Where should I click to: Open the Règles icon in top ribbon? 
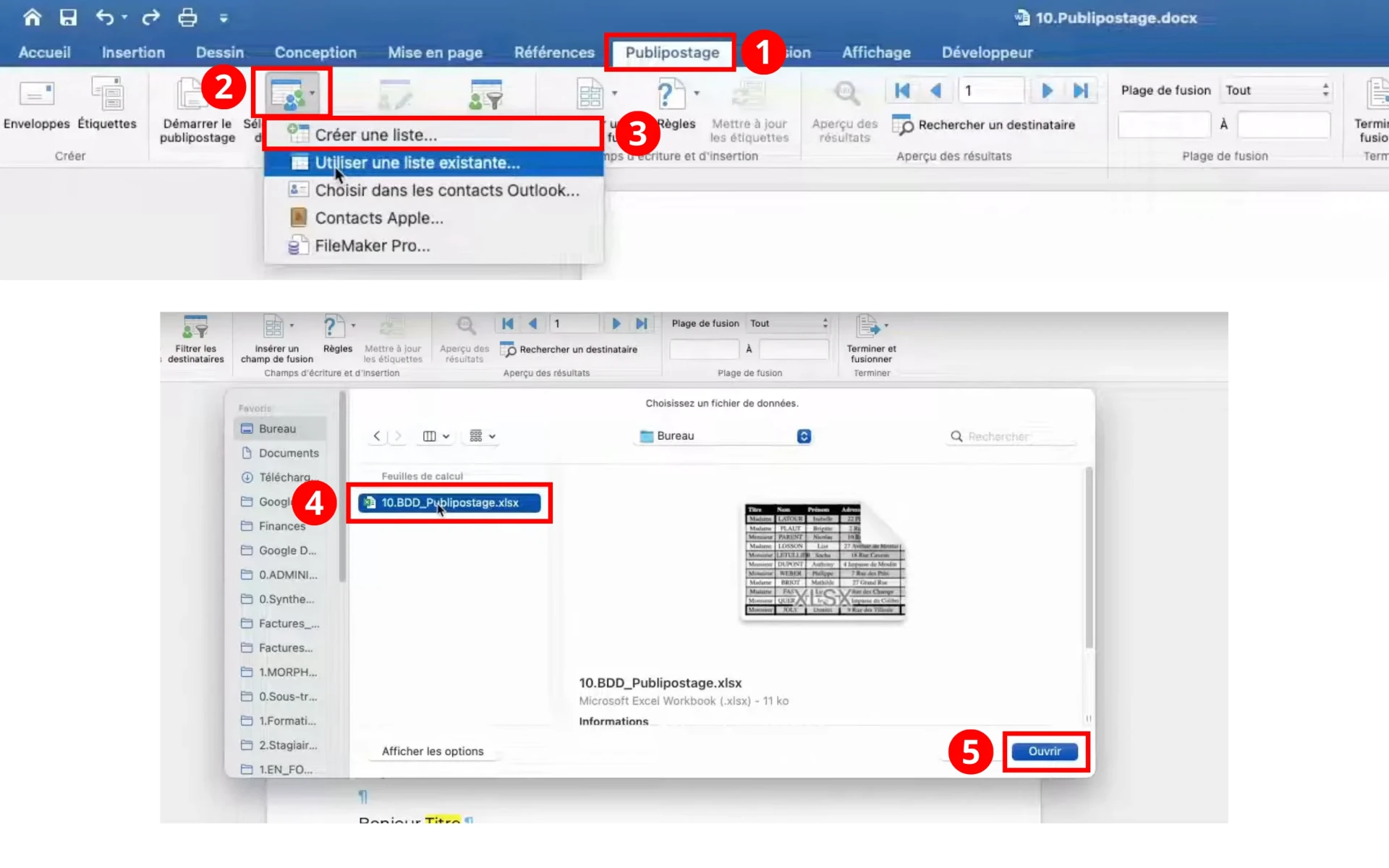(x=671, y=94)
